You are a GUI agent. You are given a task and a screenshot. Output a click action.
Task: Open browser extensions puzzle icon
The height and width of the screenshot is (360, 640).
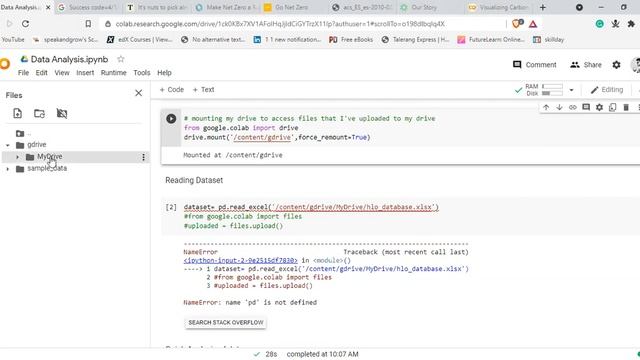pos(631,24)
